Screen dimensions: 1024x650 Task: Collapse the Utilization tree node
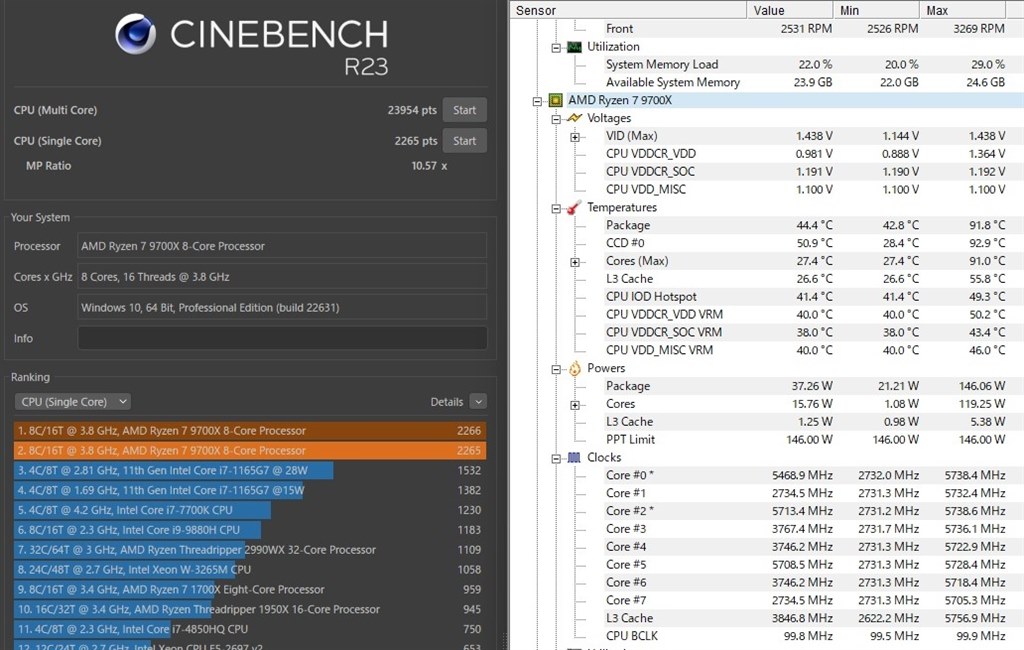click(556, 48)
